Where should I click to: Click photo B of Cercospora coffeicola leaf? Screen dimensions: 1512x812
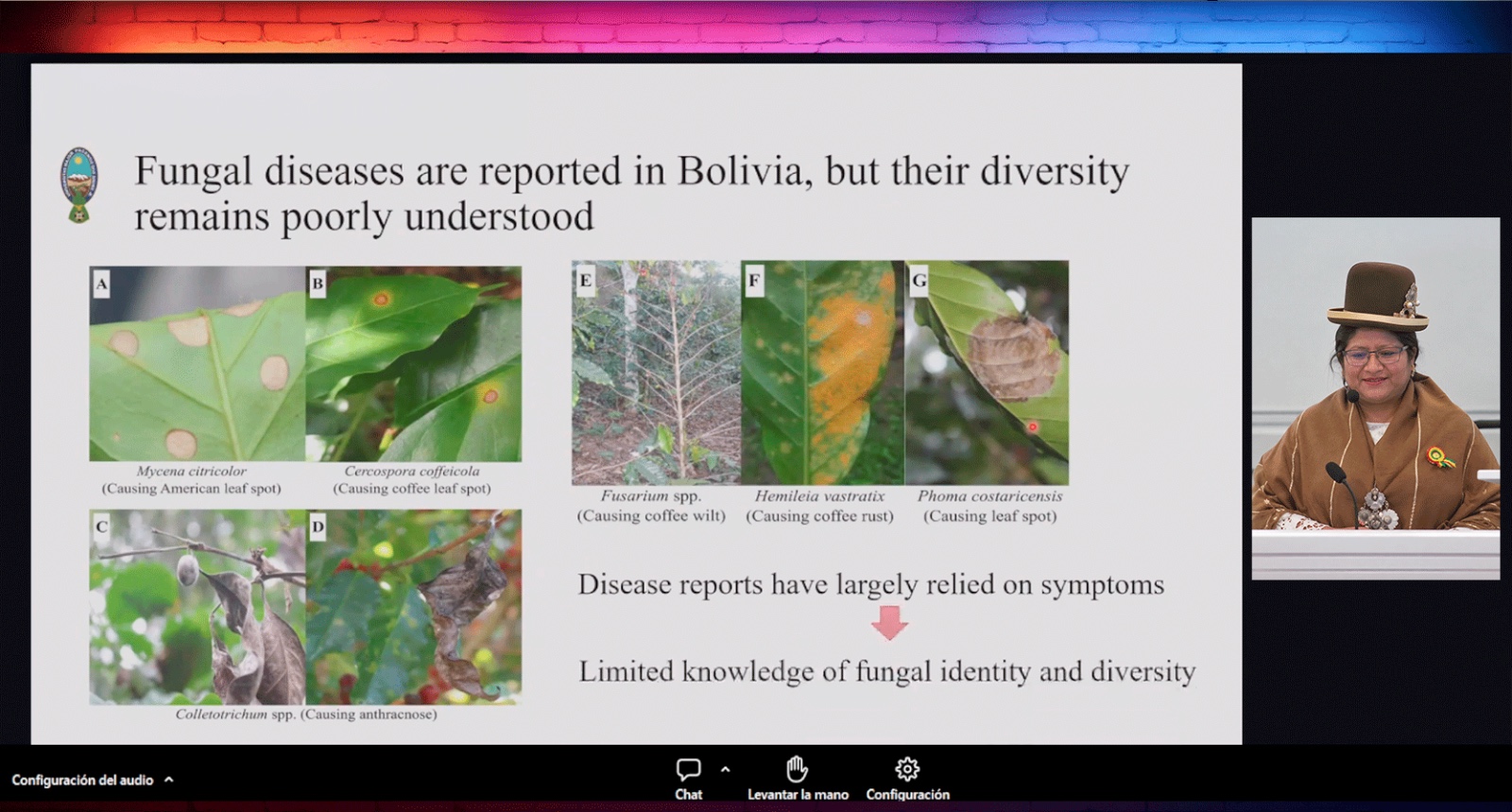[414, 364]
